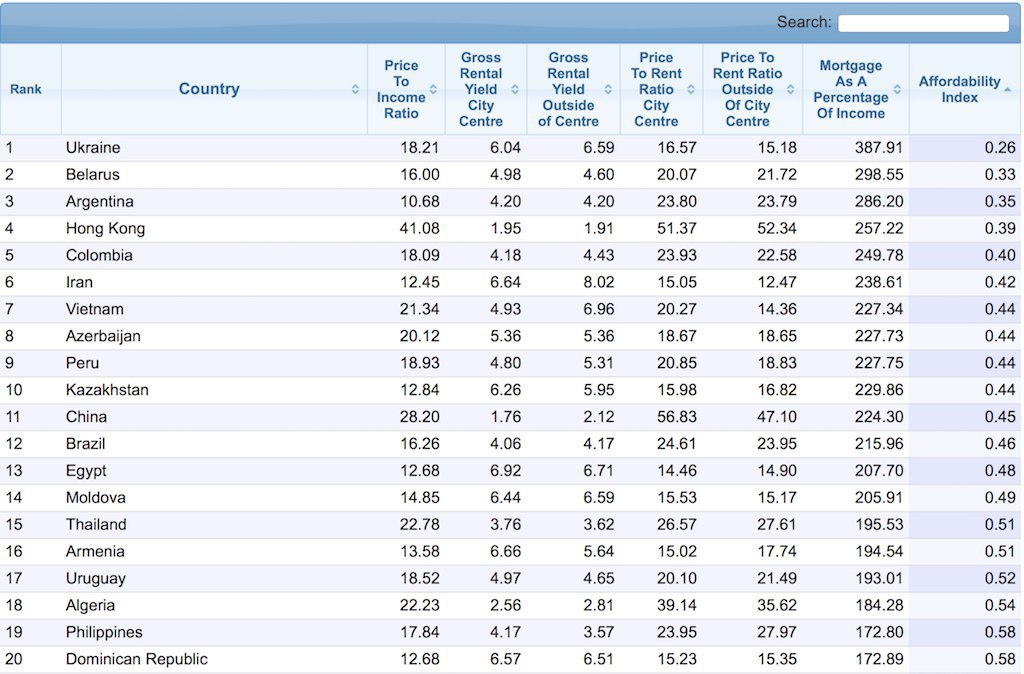Image resolution: width=1024 pixels, height=674 pixels.
Task: Sort by Price To Rent Ratio Outside Of City Centre
Action: coord(753,89)
